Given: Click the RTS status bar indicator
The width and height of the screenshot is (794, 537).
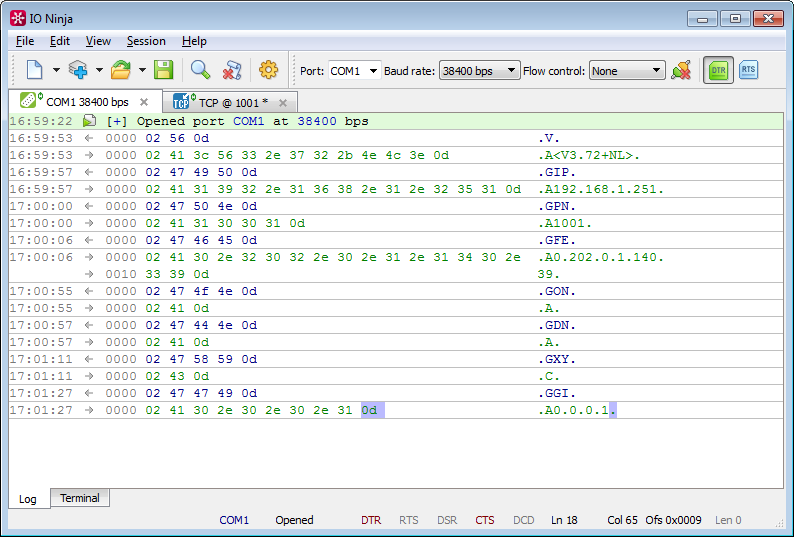Looking at the screenshot, I should [409, 520].
